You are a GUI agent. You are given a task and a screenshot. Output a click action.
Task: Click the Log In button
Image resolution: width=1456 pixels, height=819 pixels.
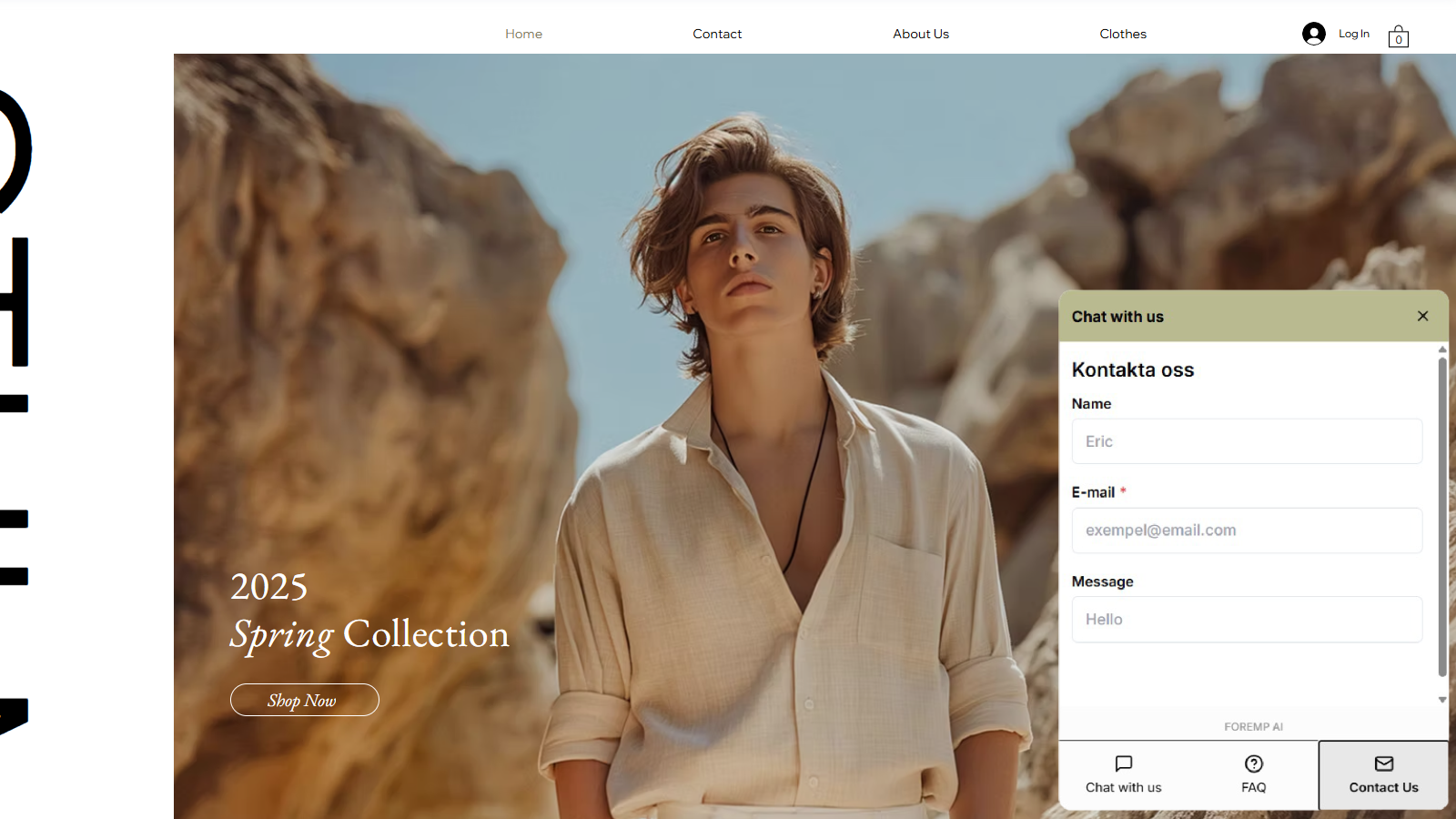tap(1353, 33)
